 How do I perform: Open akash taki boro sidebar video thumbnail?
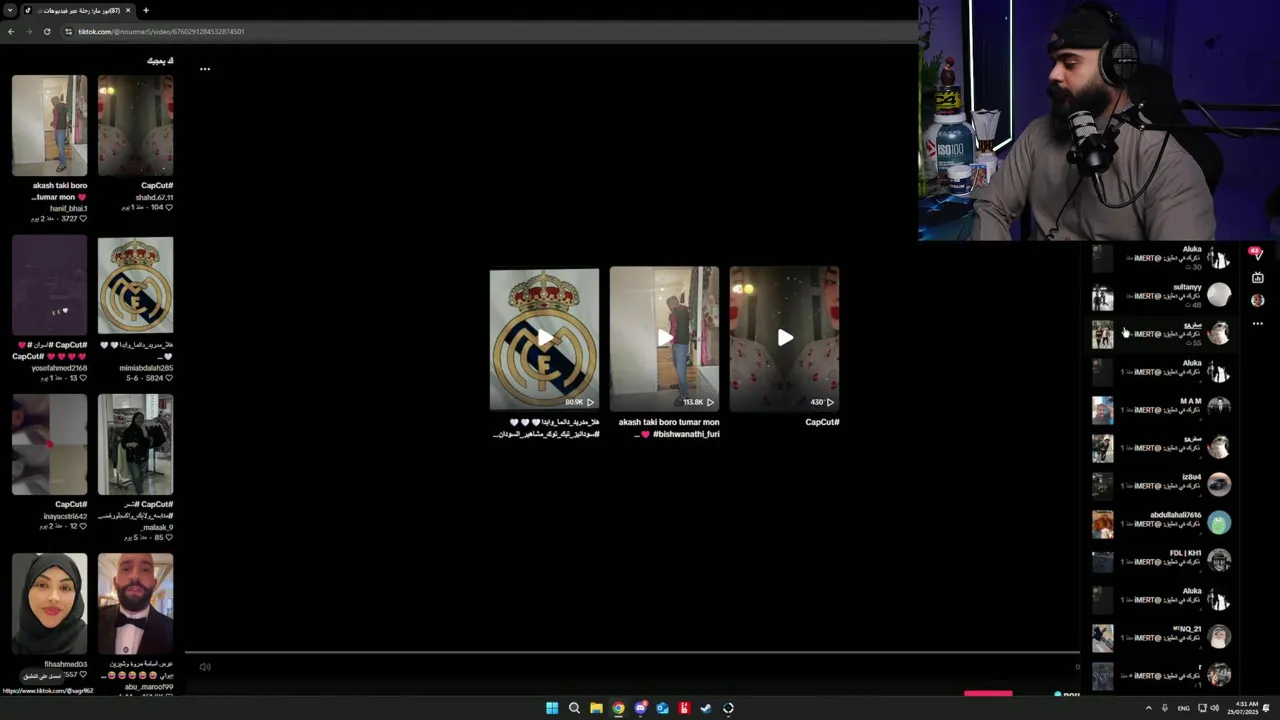pyautogui.click(x=49, y=125)
